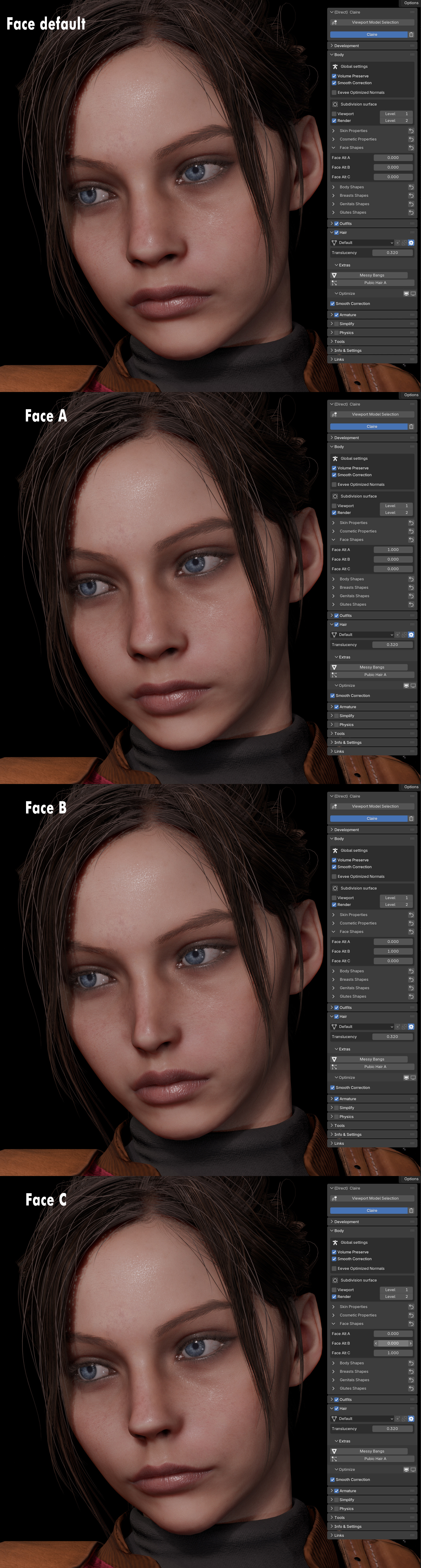
Task: Click the hair gear icon in Face C panel
Action: click(411, 1418)
